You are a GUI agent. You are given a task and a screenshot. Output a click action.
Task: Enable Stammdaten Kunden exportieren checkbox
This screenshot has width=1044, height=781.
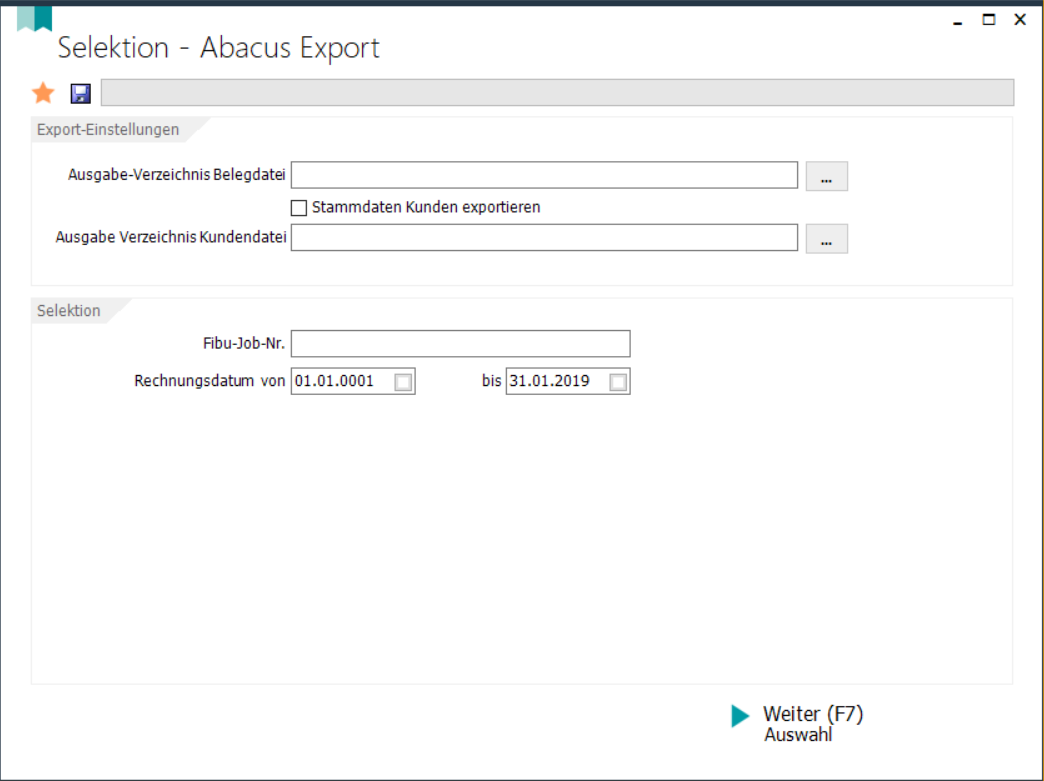pos(299,208)
